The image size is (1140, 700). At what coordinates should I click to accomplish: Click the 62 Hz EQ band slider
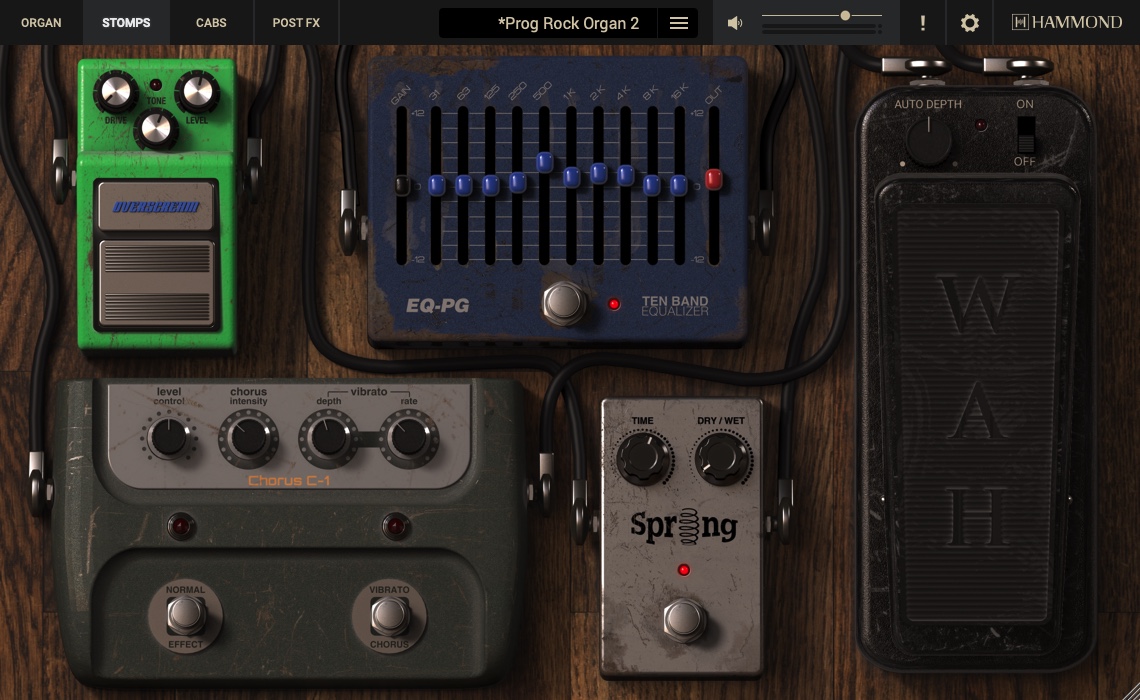pos(463,185)
